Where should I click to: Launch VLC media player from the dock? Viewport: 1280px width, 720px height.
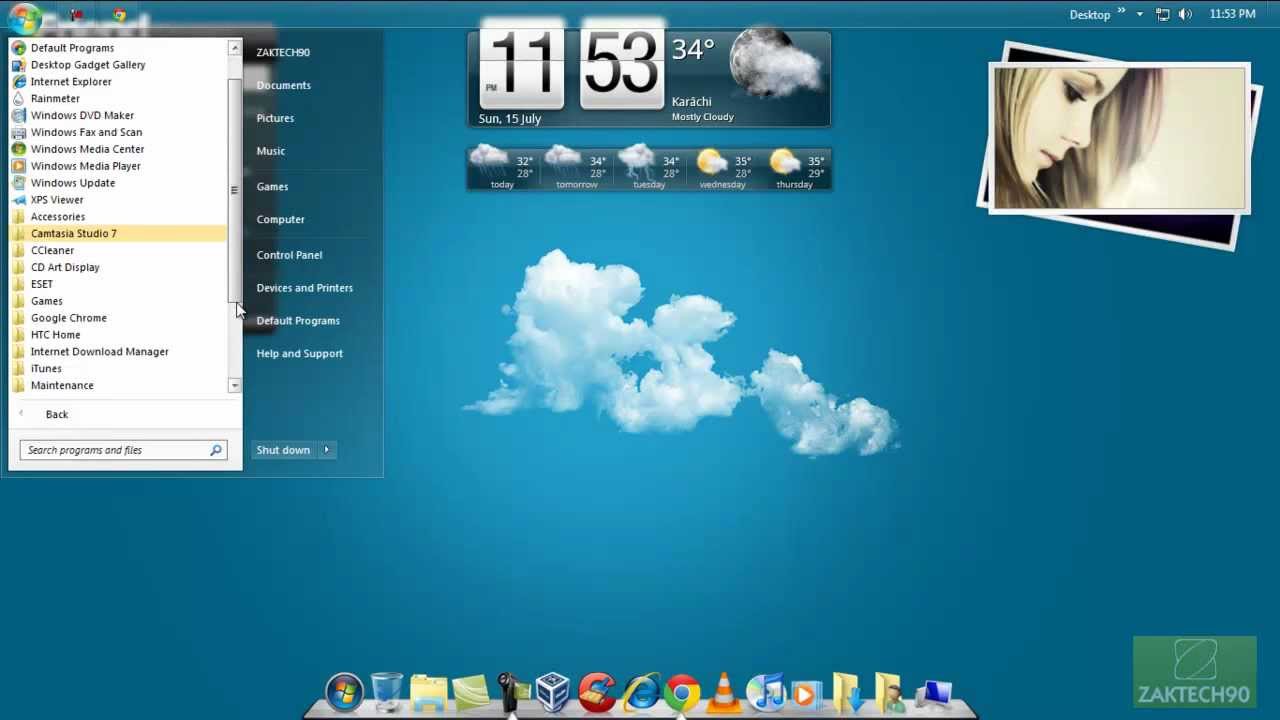click(723, 690)
